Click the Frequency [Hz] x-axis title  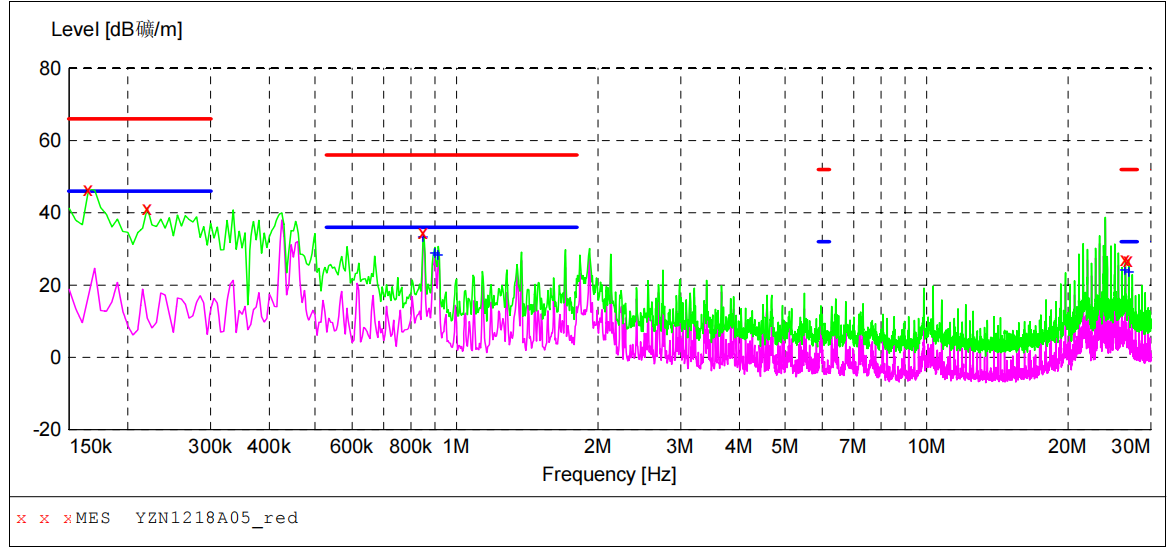(x=609, y=474)
